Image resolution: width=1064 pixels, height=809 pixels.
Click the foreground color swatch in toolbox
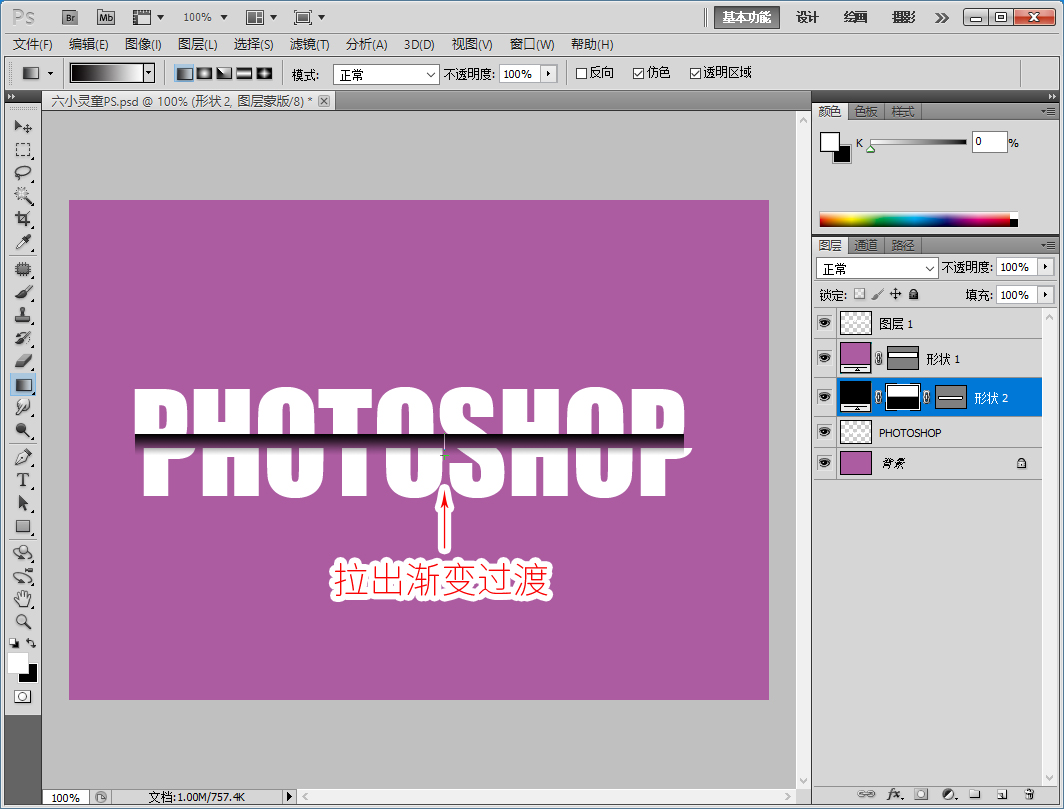[x=17, y=662]
